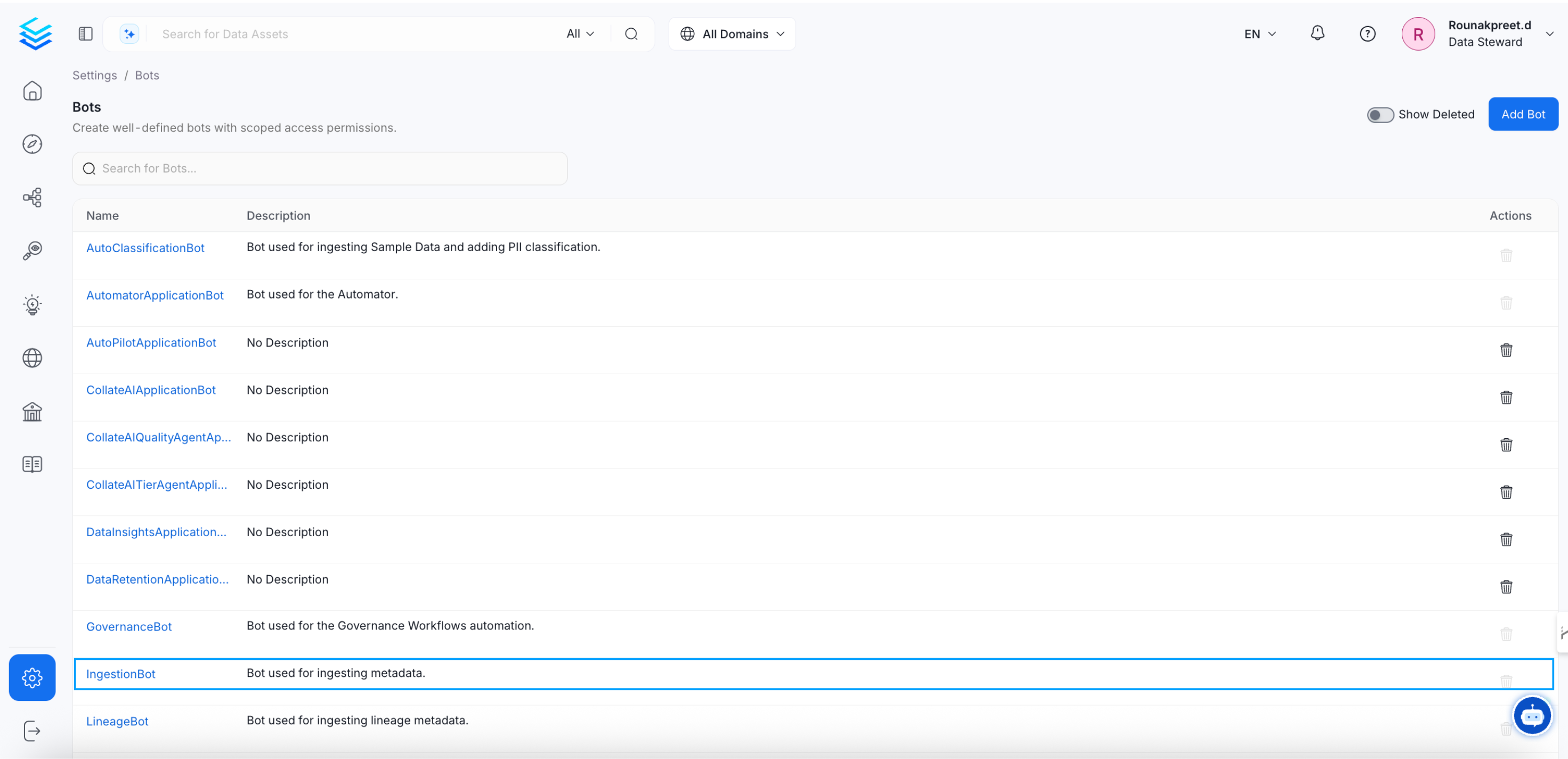Open the IngestionBot link
The width and height of the screenshot is (1568, 759).
120,674
